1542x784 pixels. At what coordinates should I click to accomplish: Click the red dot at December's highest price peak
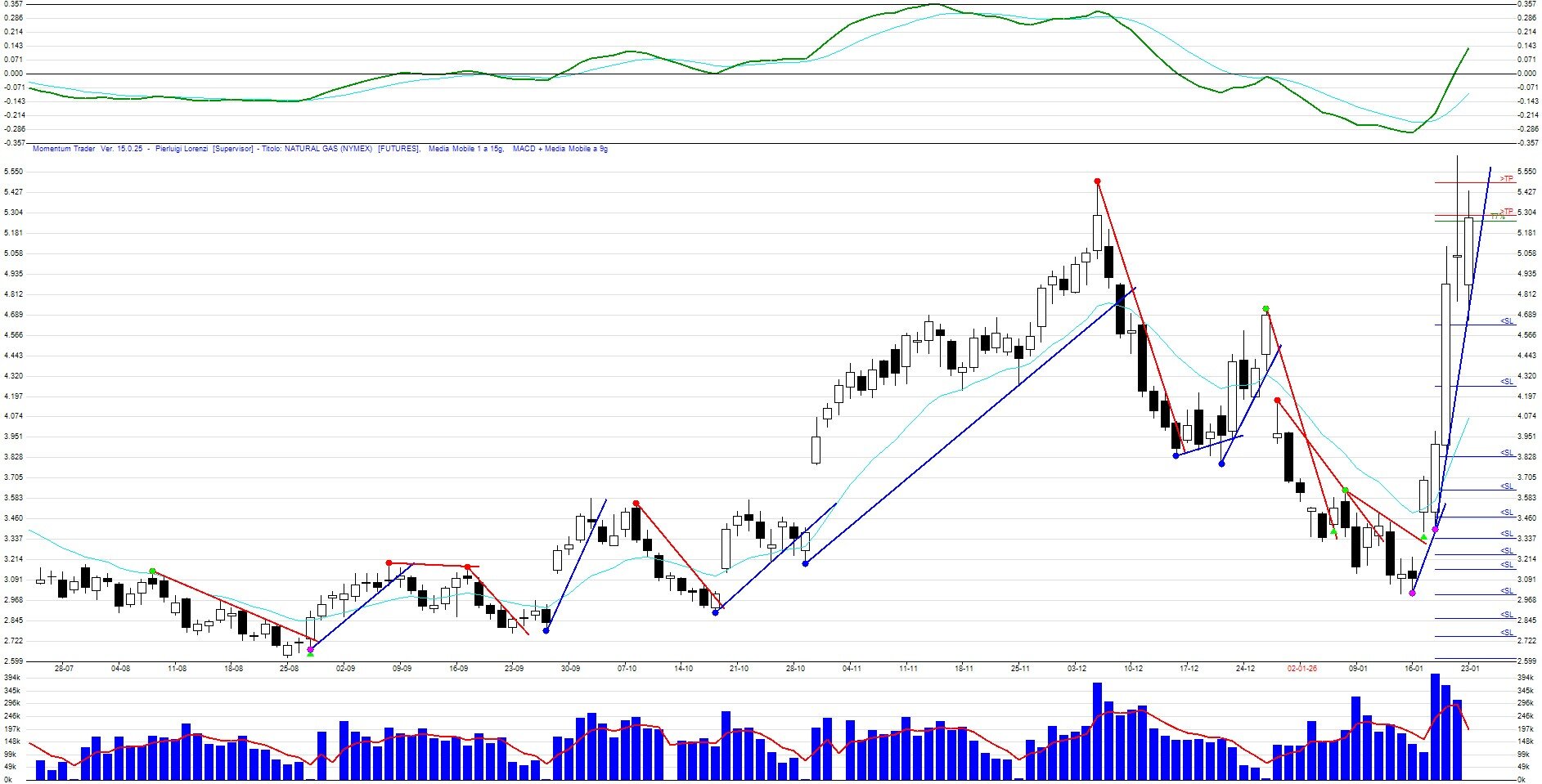coord(1097,181)
